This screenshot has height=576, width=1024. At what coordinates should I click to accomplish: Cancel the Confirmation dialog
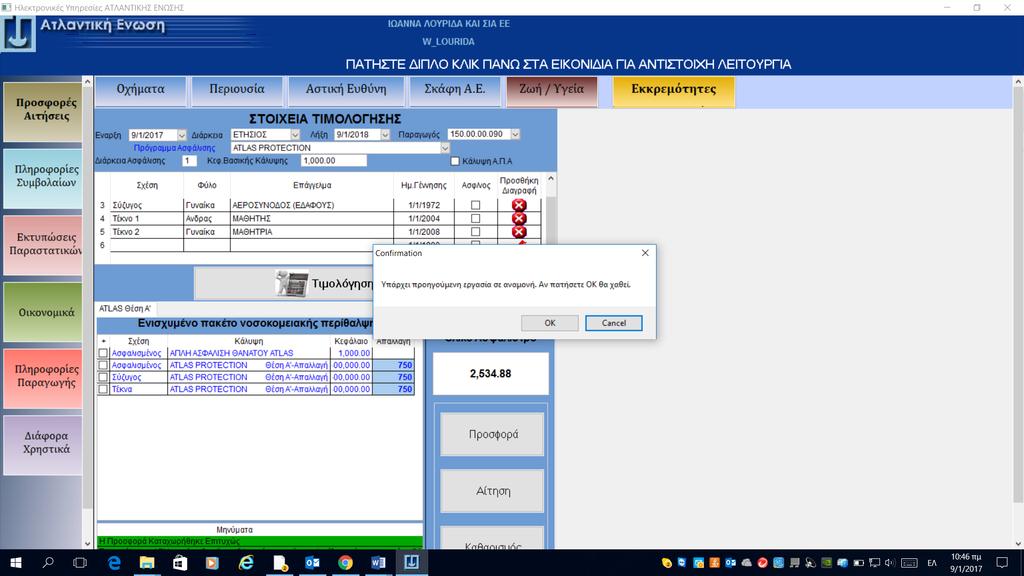click(x=614, y=323)
